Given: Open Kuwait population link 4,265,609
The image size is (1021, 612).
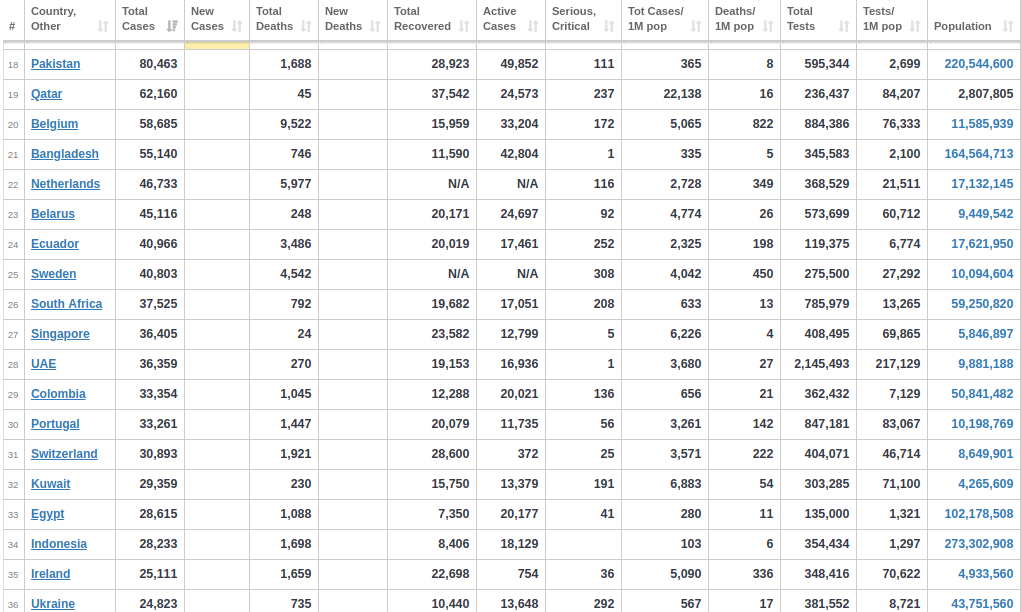Looking at the screenshot, I should (x=985, y=483).
